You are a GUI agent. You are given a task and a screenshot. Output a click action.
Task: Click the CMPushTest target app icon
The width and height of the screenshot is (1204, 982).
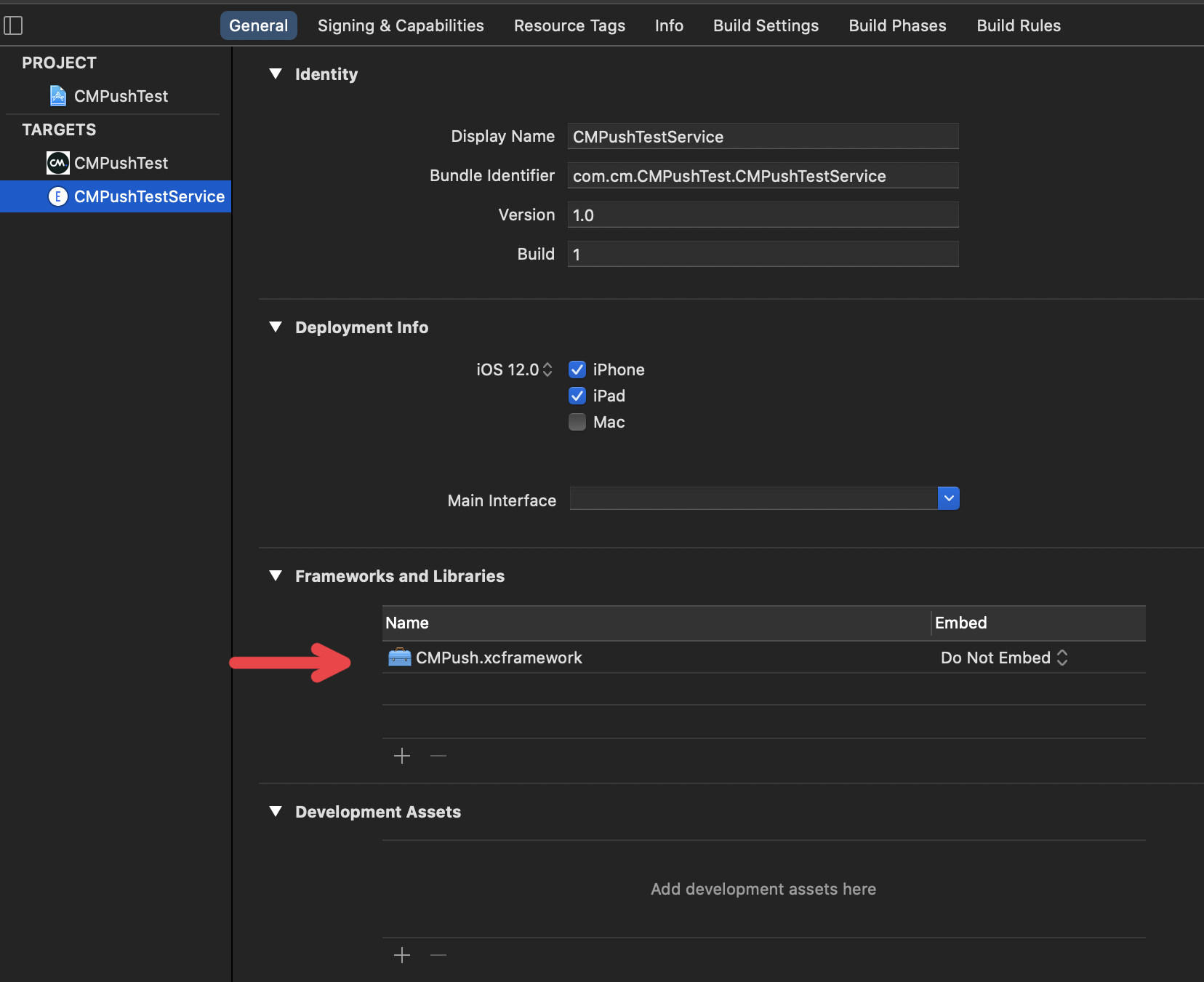pos(58,163)
